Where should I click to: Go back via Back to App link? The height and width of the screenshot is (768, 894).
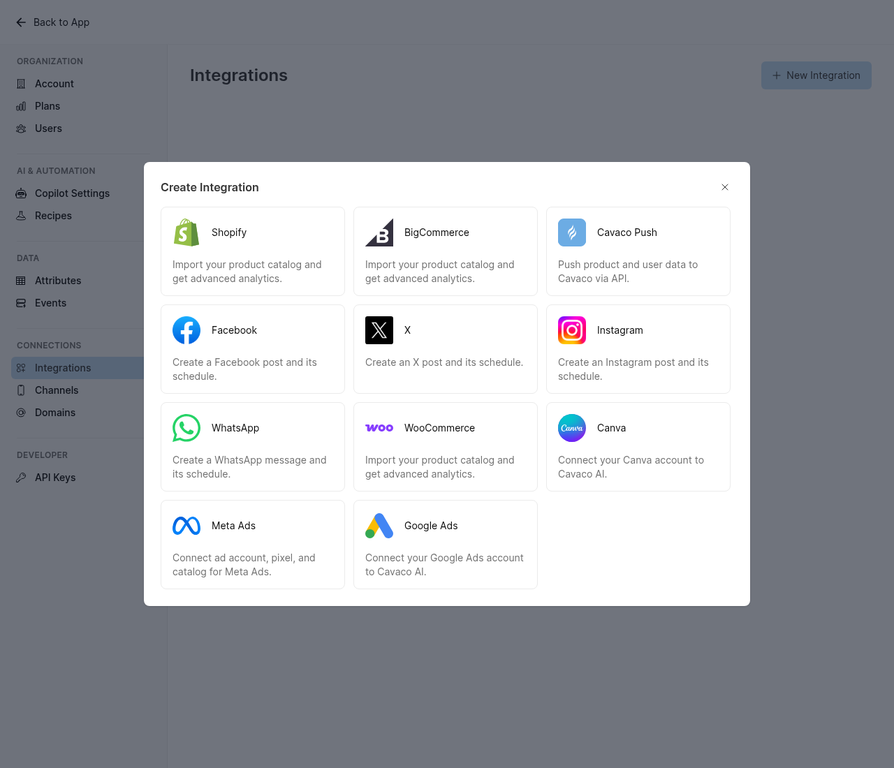pos(53,22)
